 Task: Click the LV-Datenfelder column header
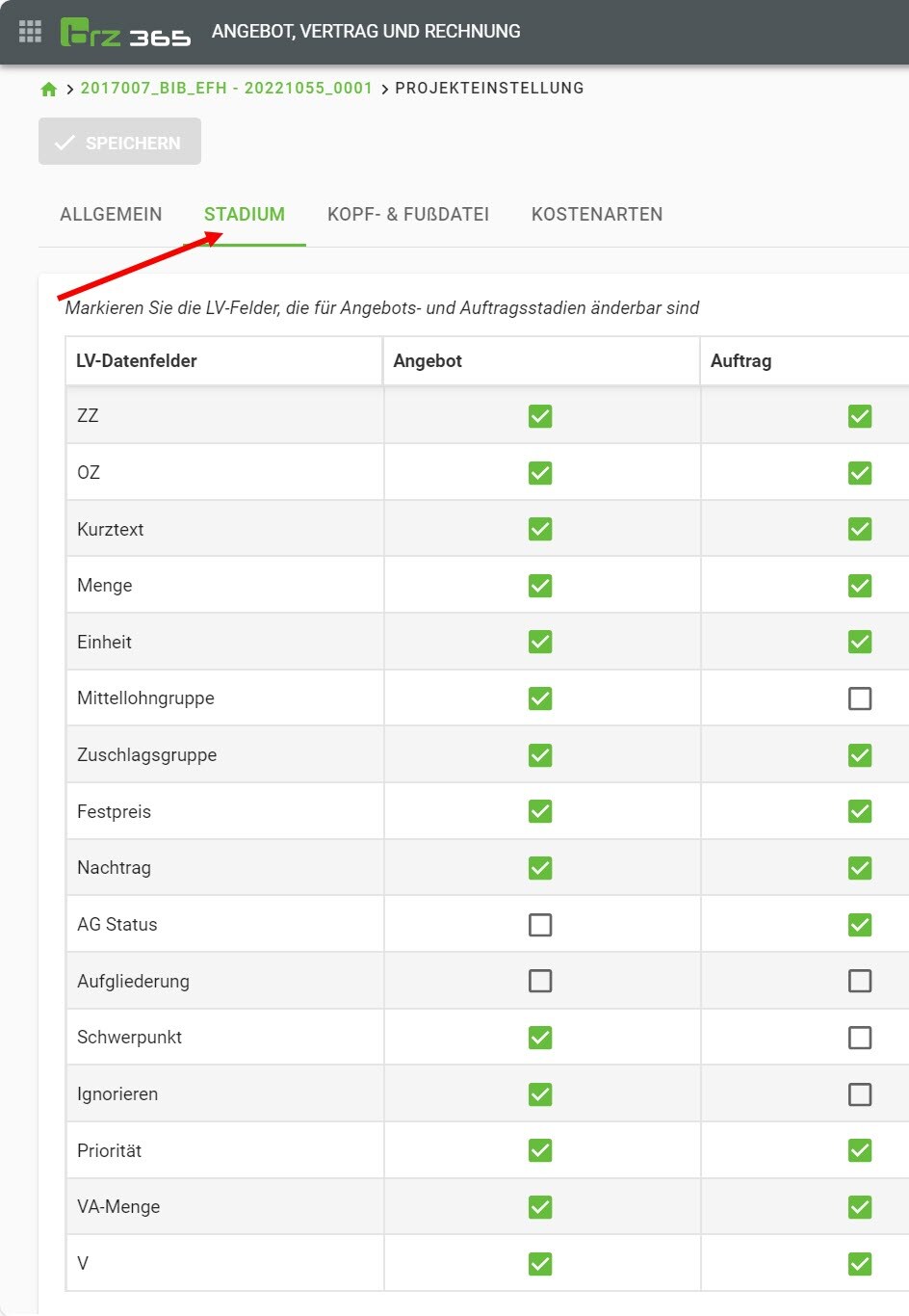pos(137,361)
